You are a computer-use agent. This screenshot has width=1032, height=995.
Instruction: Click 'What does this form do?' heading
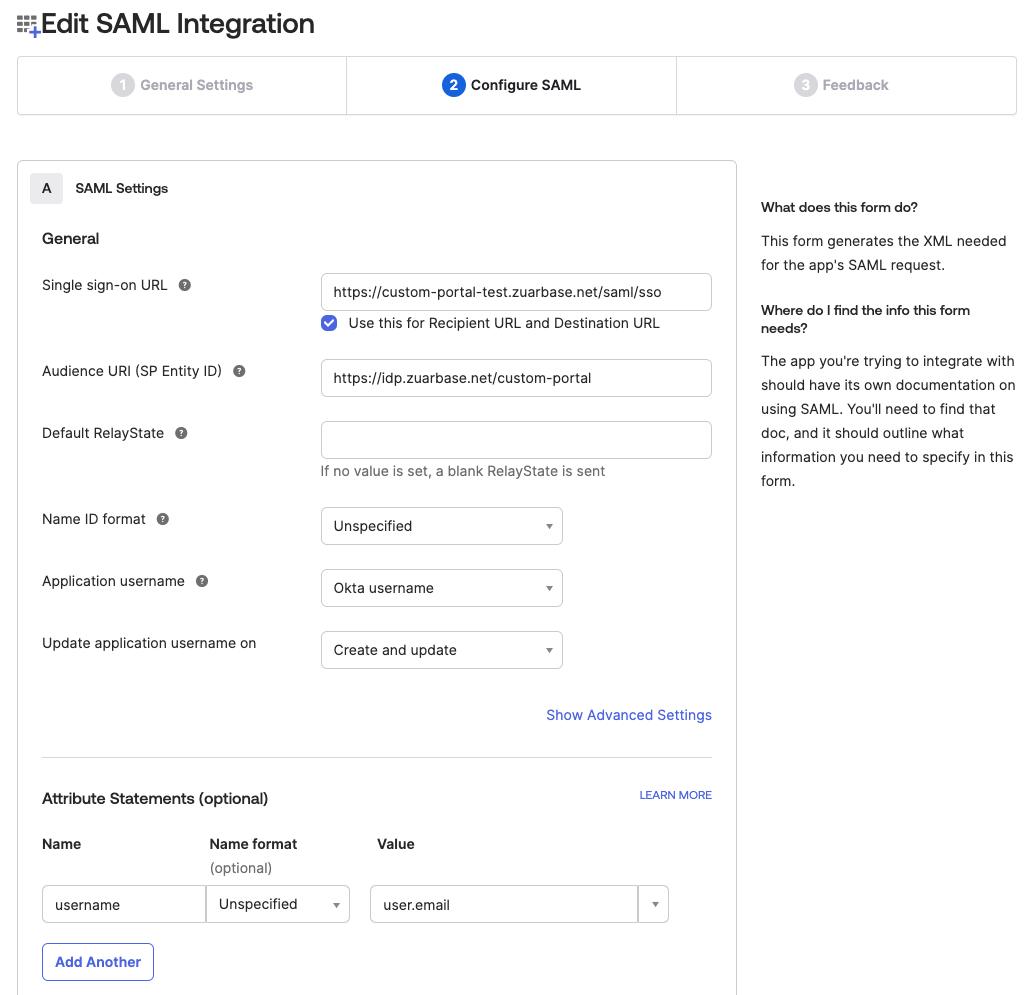[839, 207]
